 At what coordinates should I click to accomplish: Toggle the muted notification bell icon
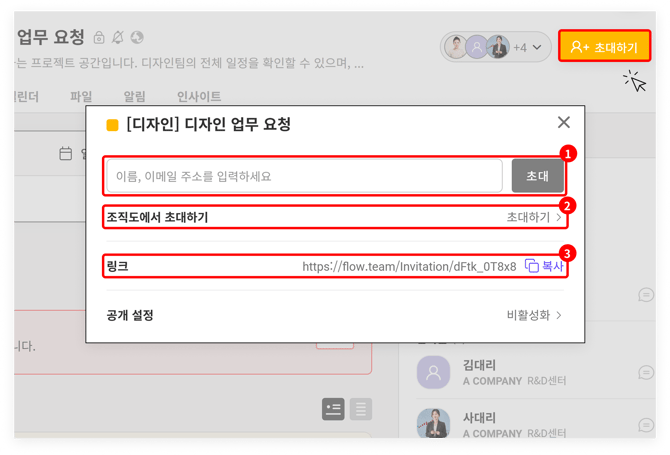[118, 38]
